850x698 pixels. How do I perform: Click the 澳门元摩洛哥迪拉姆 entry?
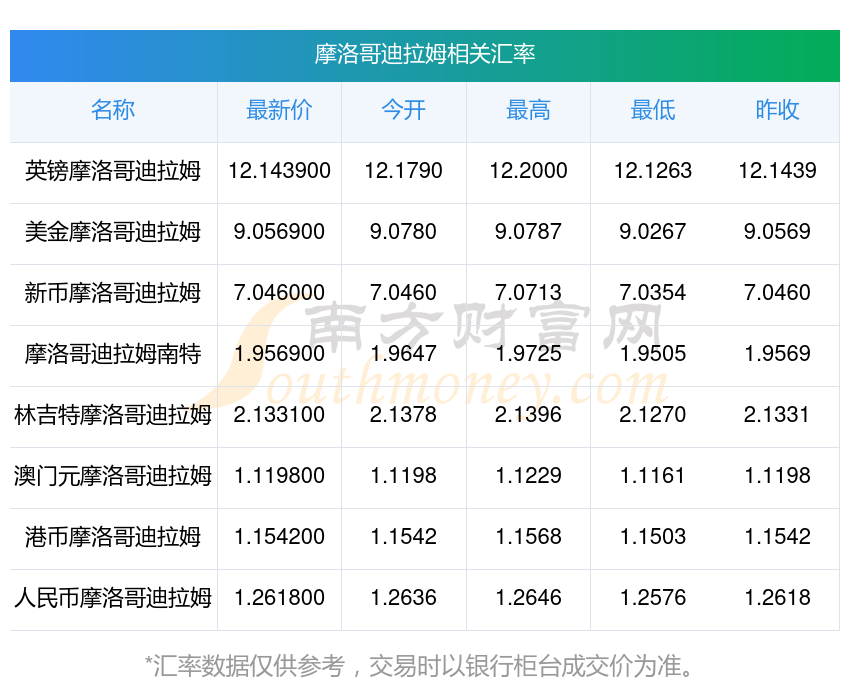click(113, 476)
